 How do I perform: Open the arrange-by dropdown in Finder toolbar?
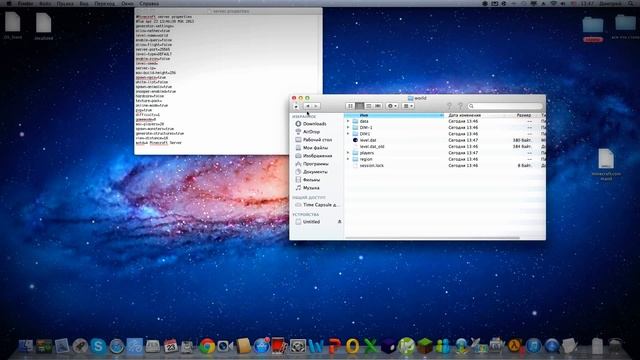[408, 106]
